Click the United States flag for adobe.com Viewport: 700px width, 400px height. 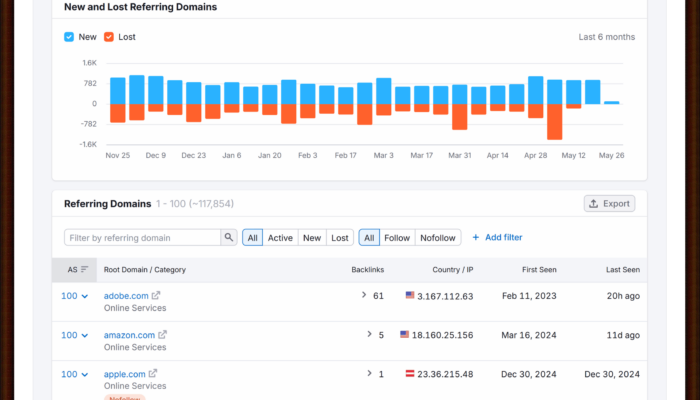(x=410, y=296)
